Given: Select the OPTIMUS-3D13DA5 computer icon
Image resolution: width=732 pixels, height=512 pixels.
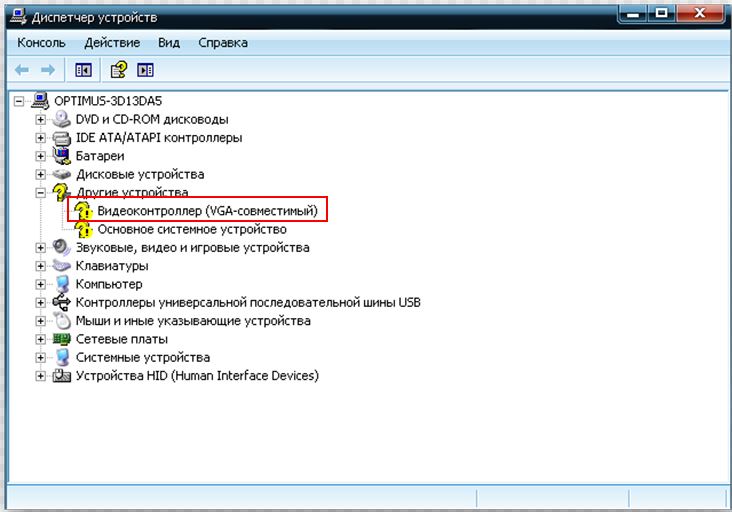Looking at the screenshot, I should coord(41,101).
